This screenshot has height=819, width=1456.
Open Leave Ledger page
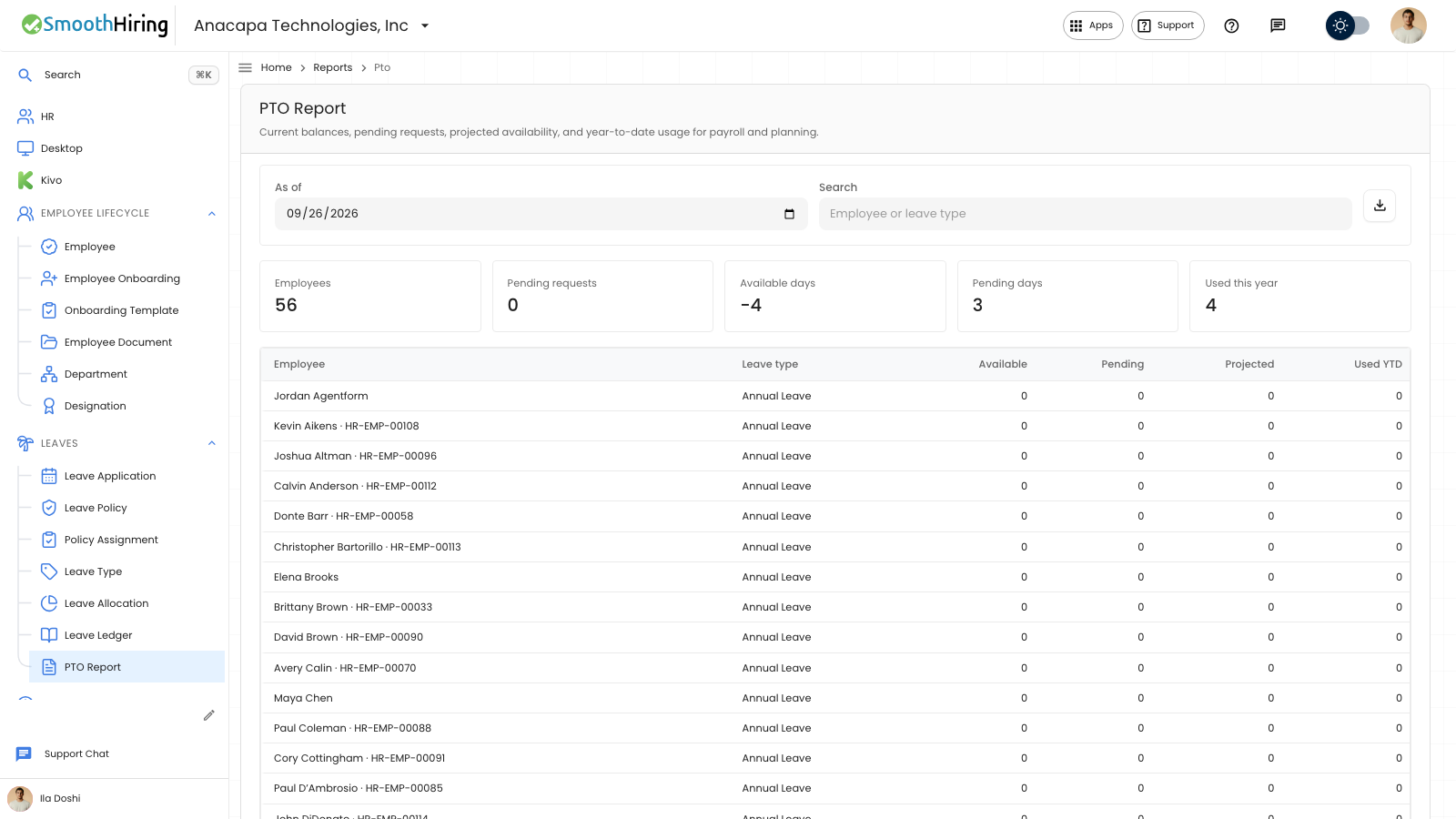point(98,635)
